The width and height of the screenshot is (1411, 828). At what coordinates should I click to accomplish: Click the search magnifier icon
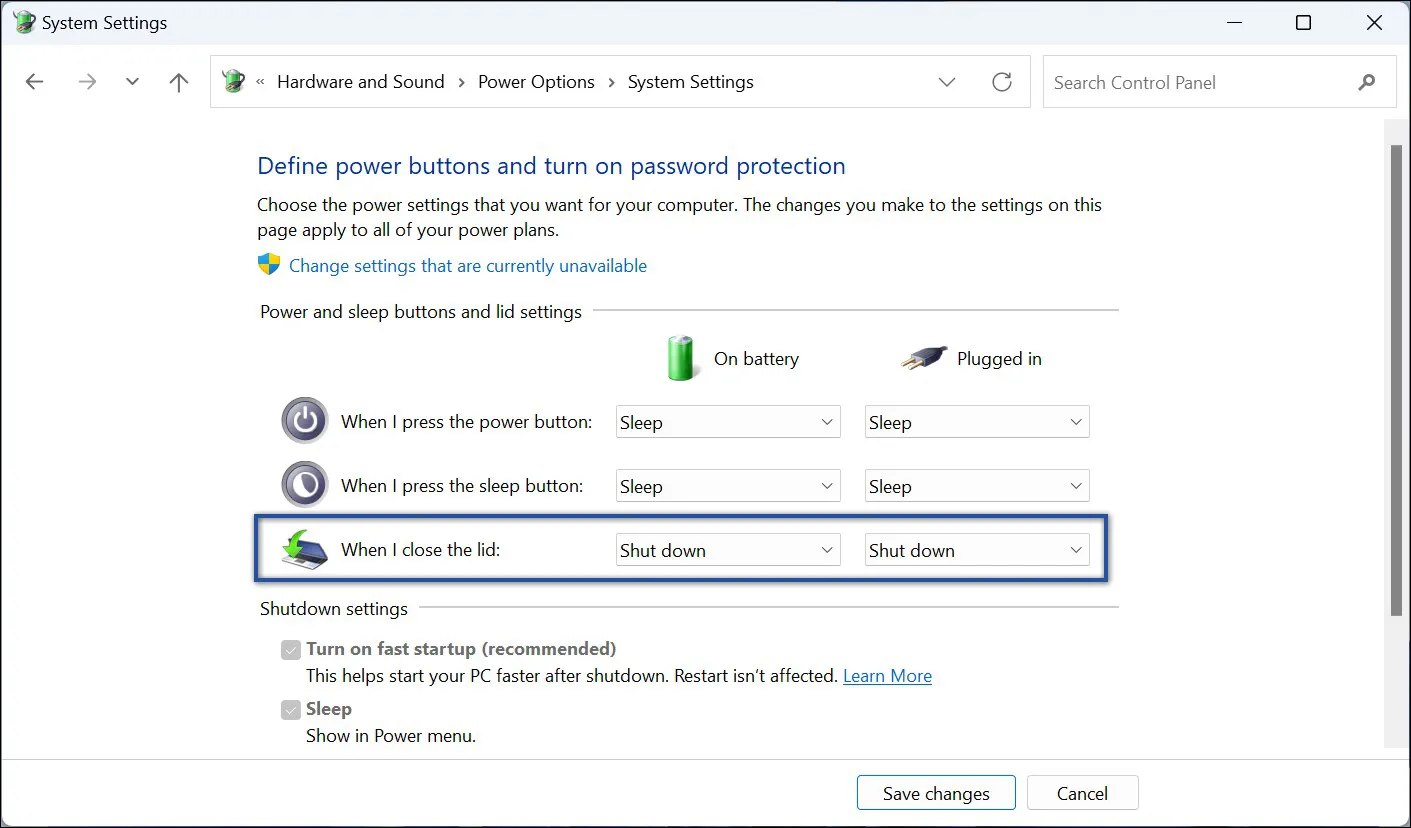(1367, 82)
